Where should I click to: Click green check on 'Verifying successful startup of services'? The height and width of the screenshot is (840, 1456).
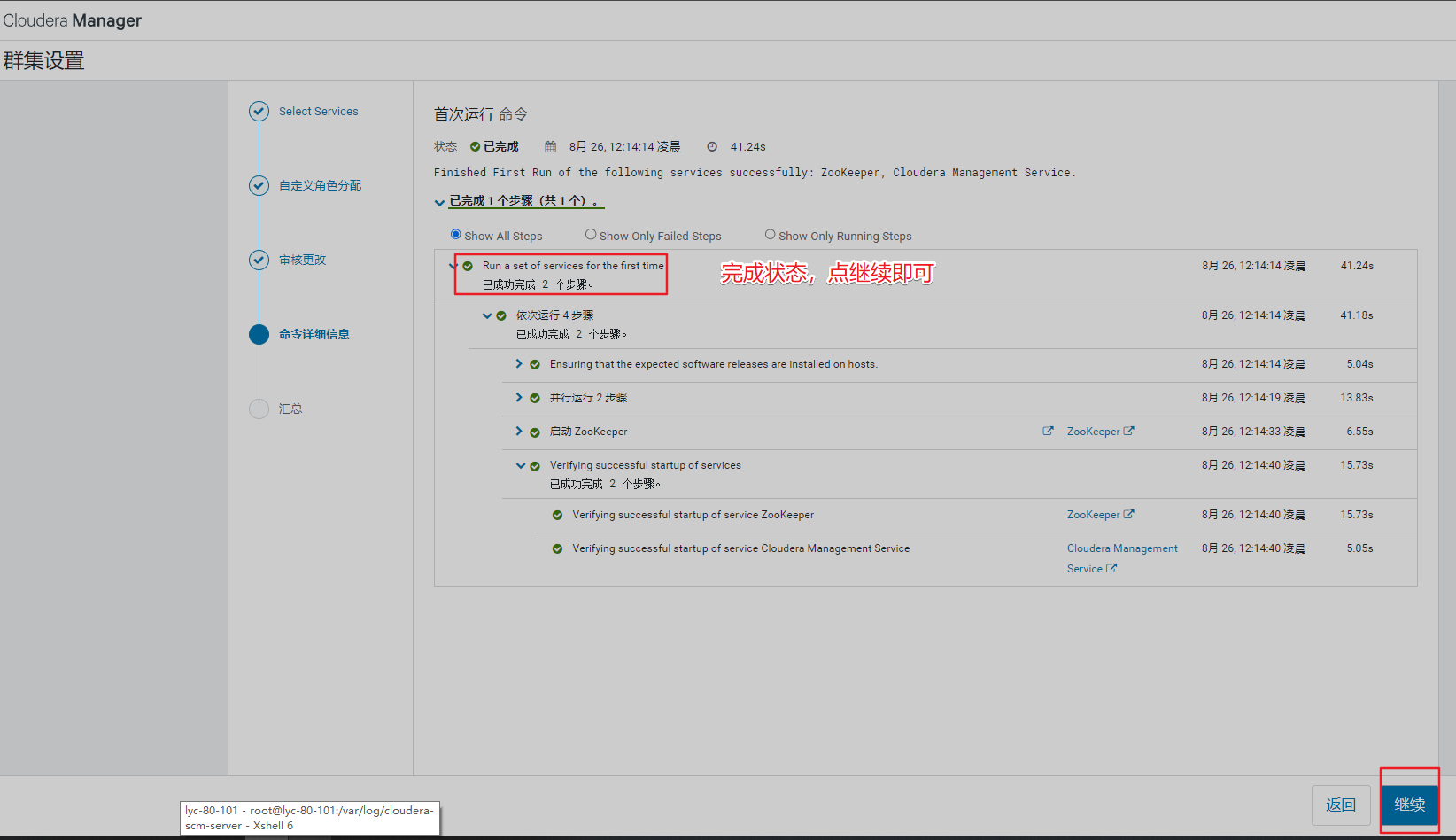[x=535, y=466]
